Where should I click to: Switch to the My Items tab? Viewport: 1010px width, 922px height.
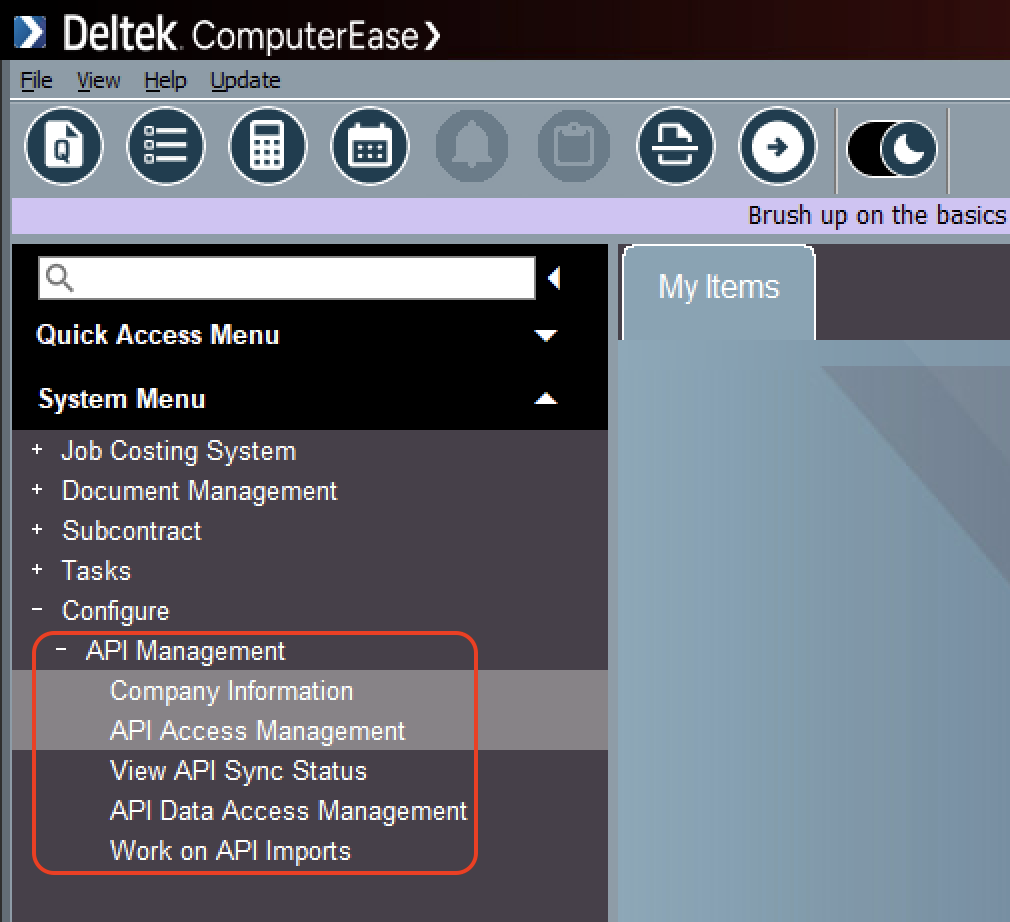point(719,292)
